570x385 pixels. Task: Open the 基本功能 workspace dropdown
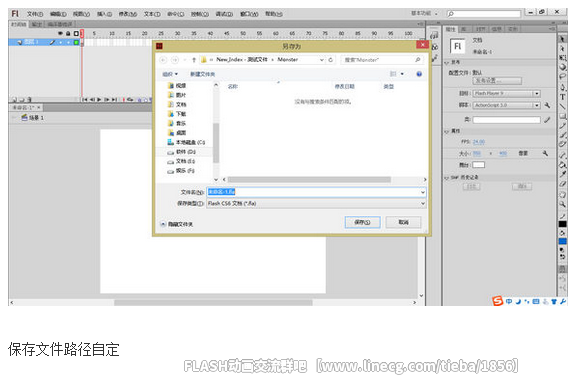tap(424, 13)
